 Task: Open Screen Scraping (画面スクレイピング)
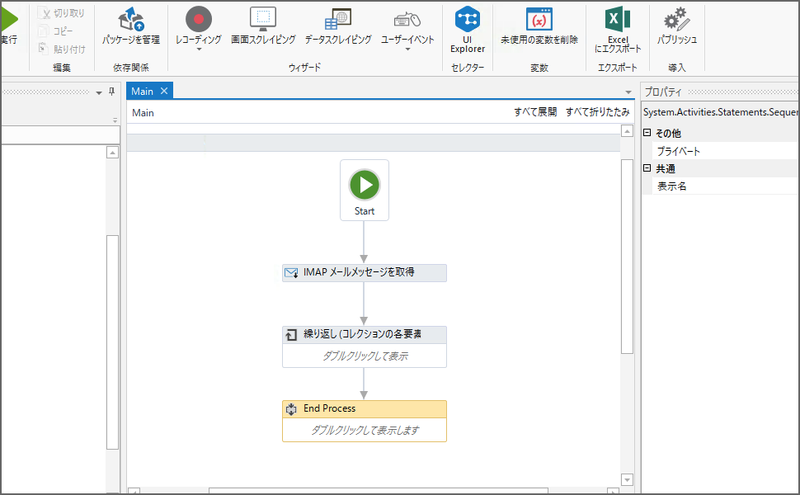263,26
